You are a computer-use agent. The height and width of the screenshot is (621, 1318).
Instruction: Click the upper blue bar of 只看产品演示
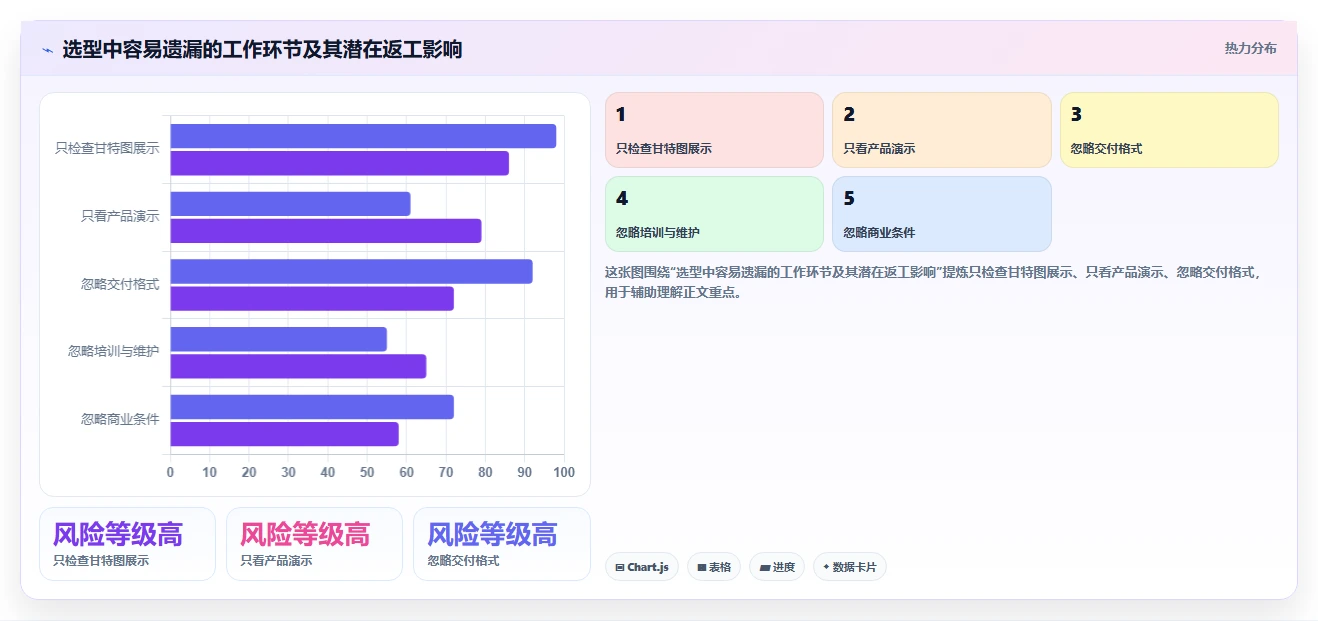[291, 204]
